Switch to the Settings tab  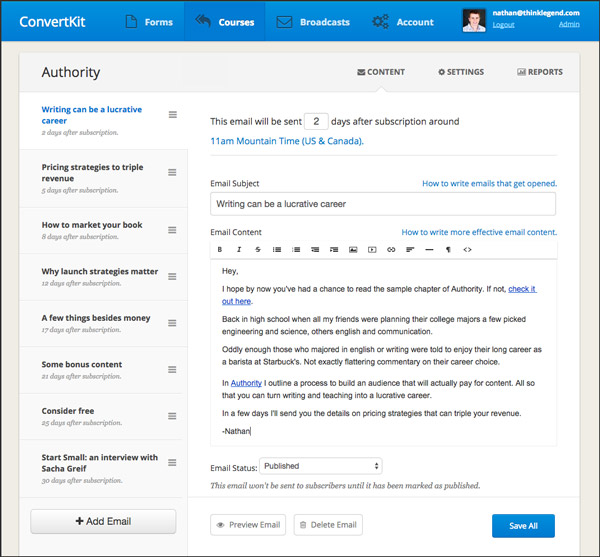[461, 72]
